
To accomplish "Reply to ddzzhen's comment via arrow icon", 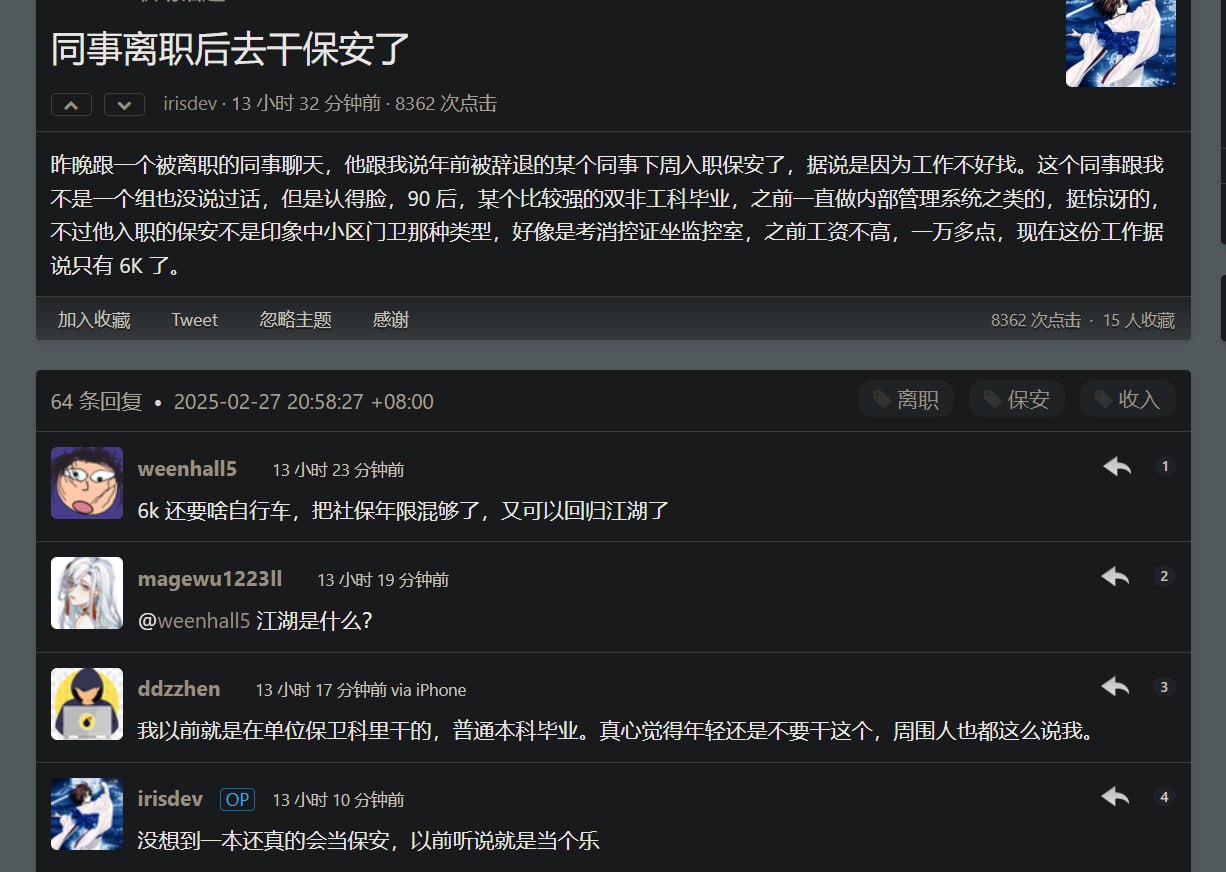I will click(x=1115, y=686).
